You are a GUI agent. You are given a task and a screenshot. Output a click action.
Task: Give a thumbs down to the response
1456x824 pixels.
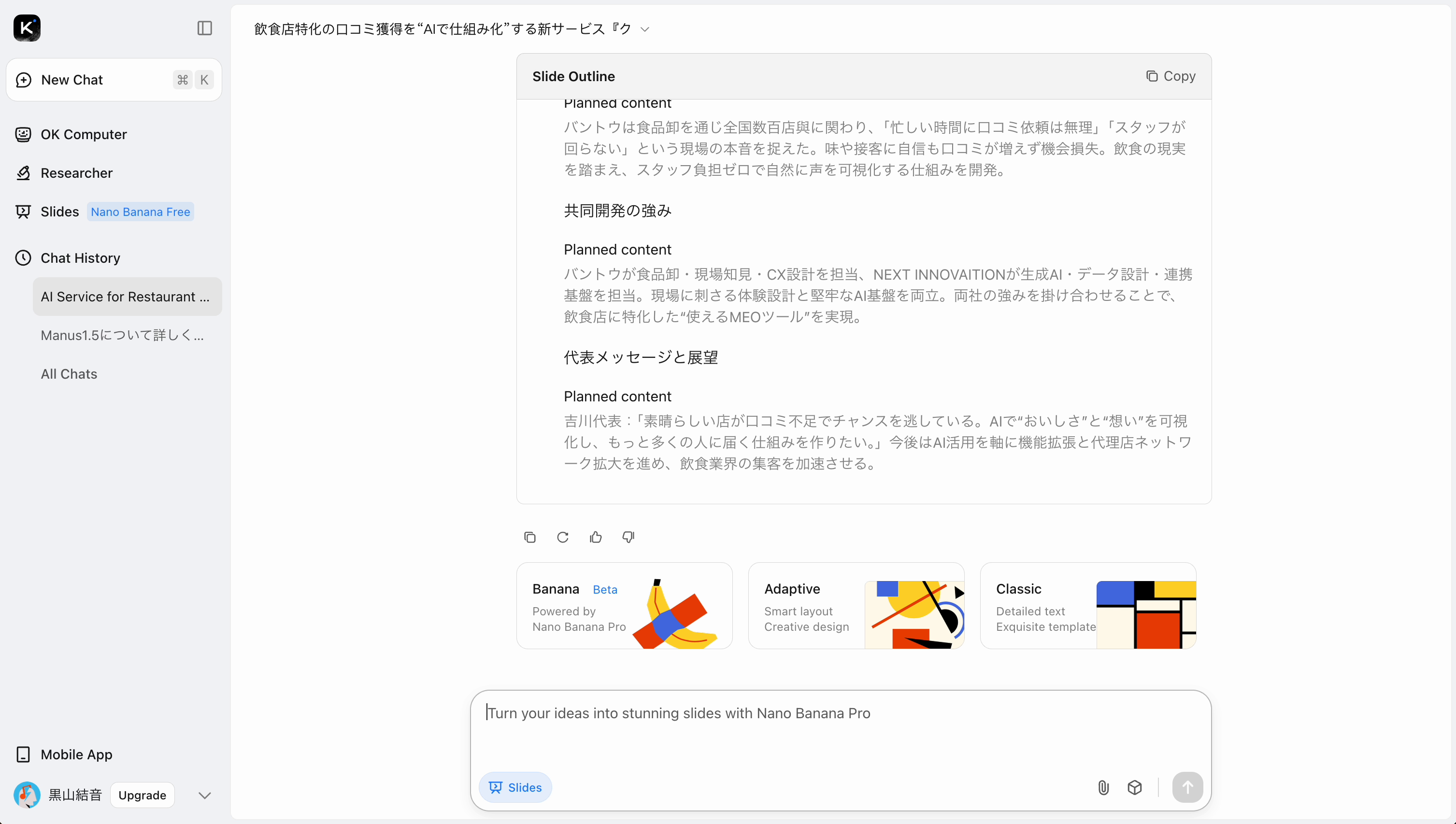pyautogui.click(x=628, y=537)
